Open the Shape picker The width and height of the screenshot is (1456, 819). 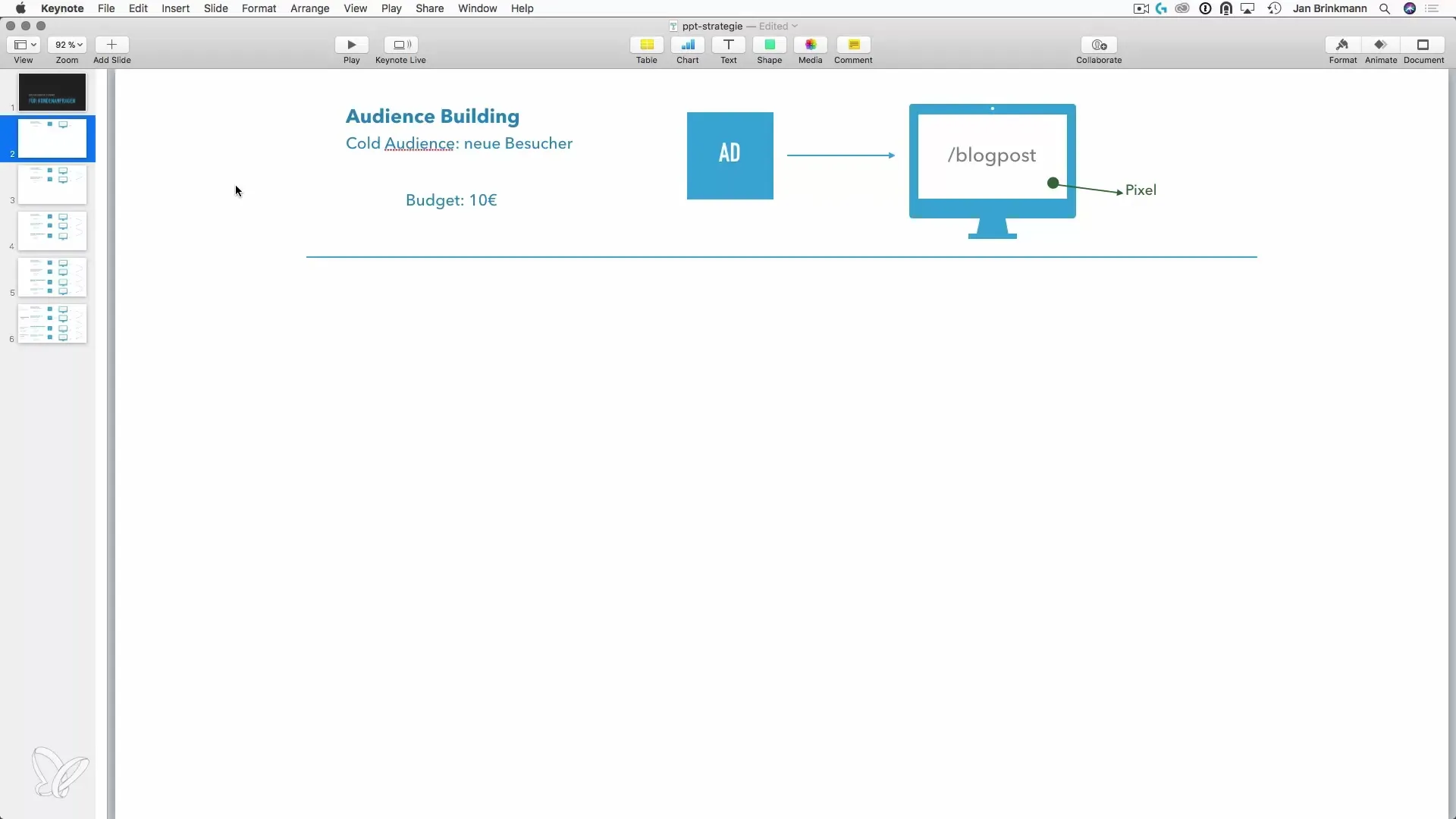tap(770, 45)
